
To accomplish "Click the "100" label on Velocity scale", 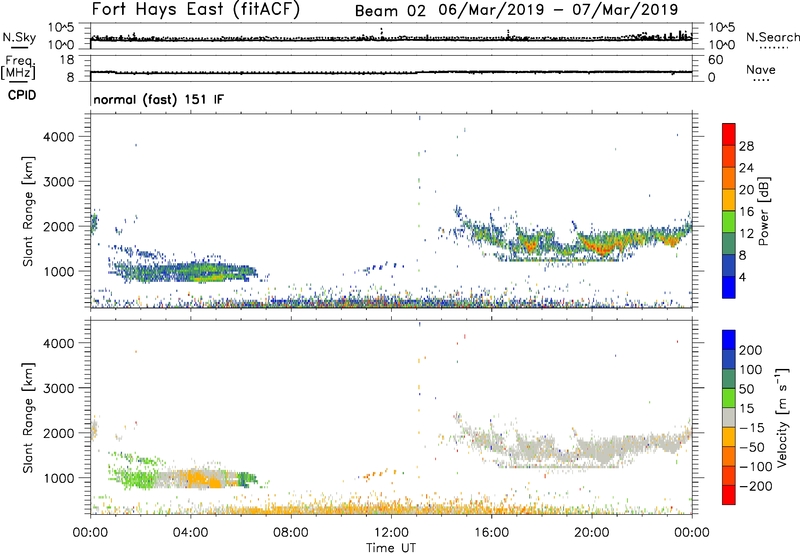I will point(751,370).
